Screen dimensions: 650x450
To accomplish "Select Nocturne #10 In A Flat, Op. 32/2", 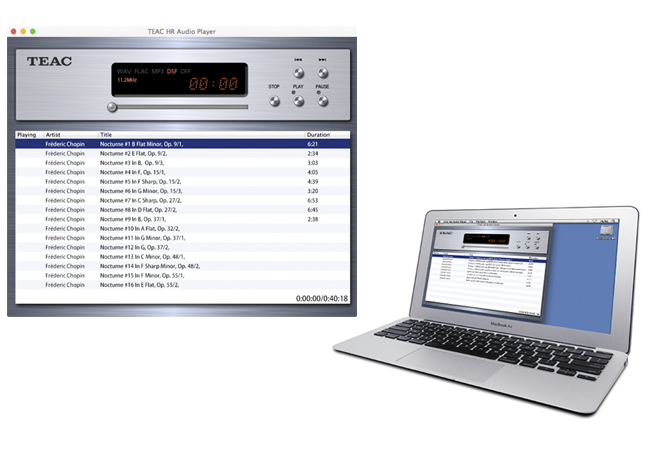I will (183, 228).
